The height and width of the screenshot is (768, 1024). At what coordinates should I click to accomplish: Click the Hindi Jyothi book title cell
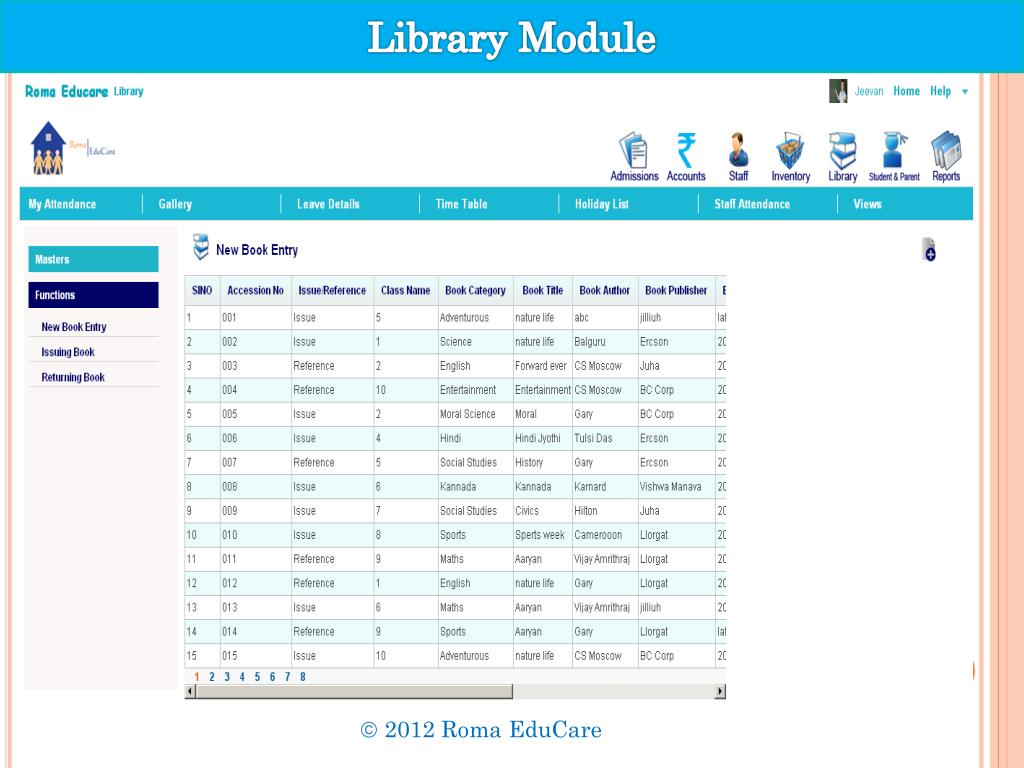pyautogui.click(x=543, y=438)
